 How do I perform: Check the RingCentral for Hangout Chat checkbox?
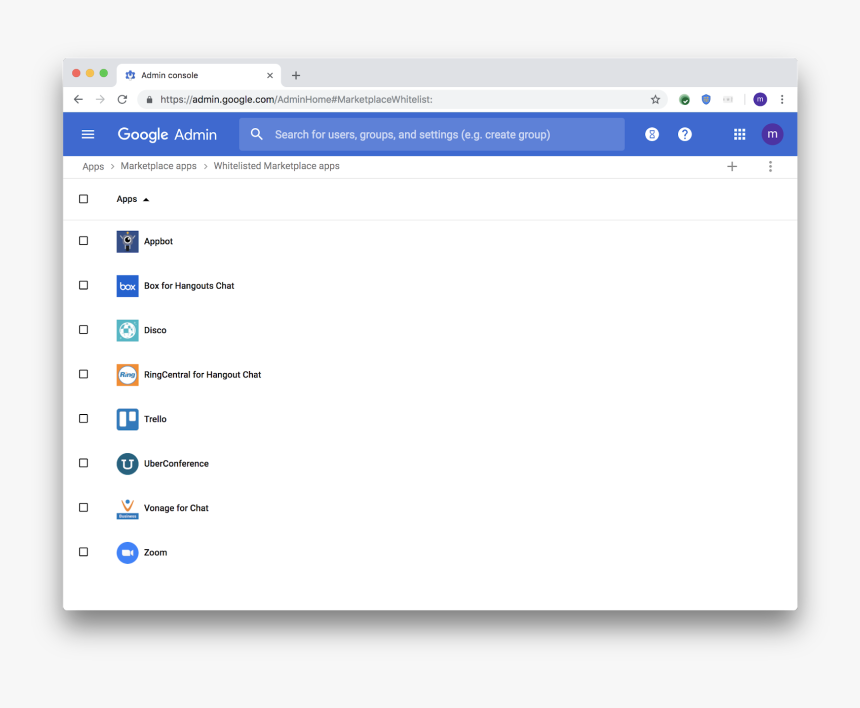pos(83,374)
